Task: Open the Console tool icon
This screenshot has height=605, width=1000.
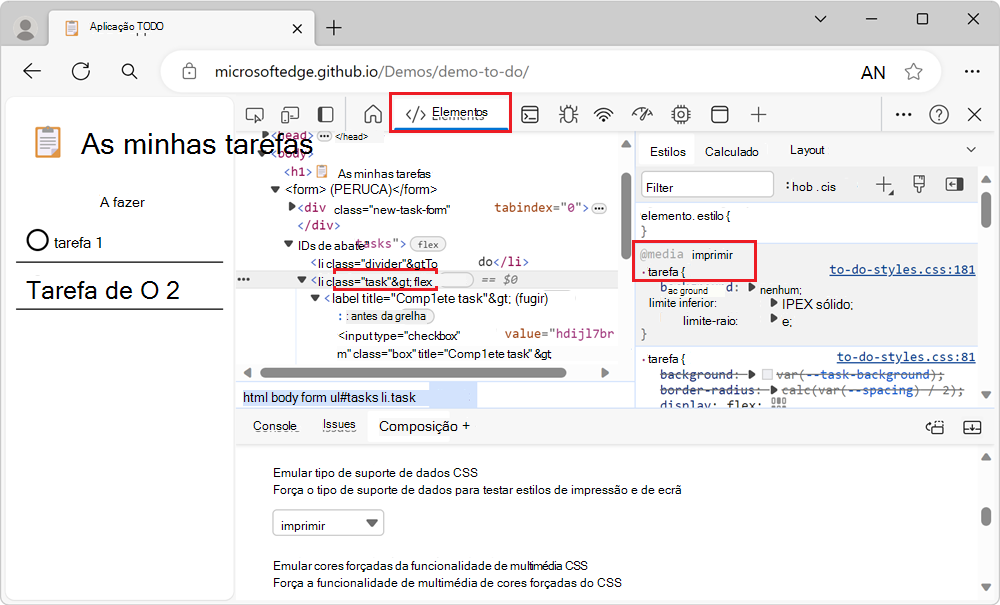Action: [x=530, y=115]
